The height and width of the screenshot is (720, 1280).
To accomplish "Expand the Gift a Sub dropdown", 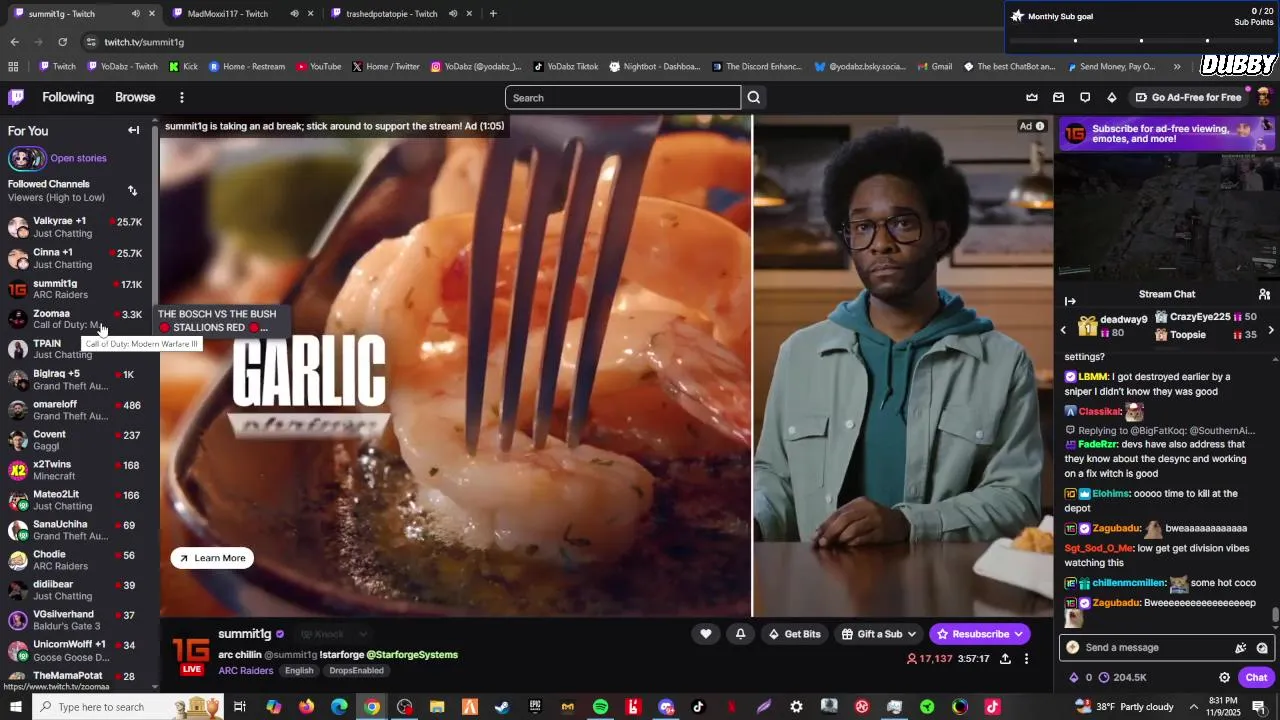I will tap(911, 634).
